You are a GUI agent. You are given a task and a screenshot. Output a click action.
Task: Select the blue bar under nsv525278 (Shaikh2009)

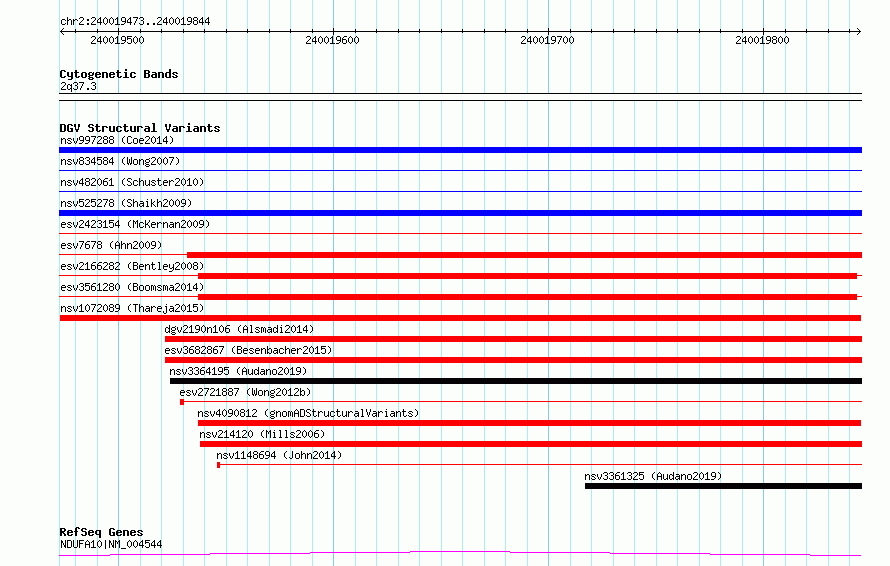460,213
